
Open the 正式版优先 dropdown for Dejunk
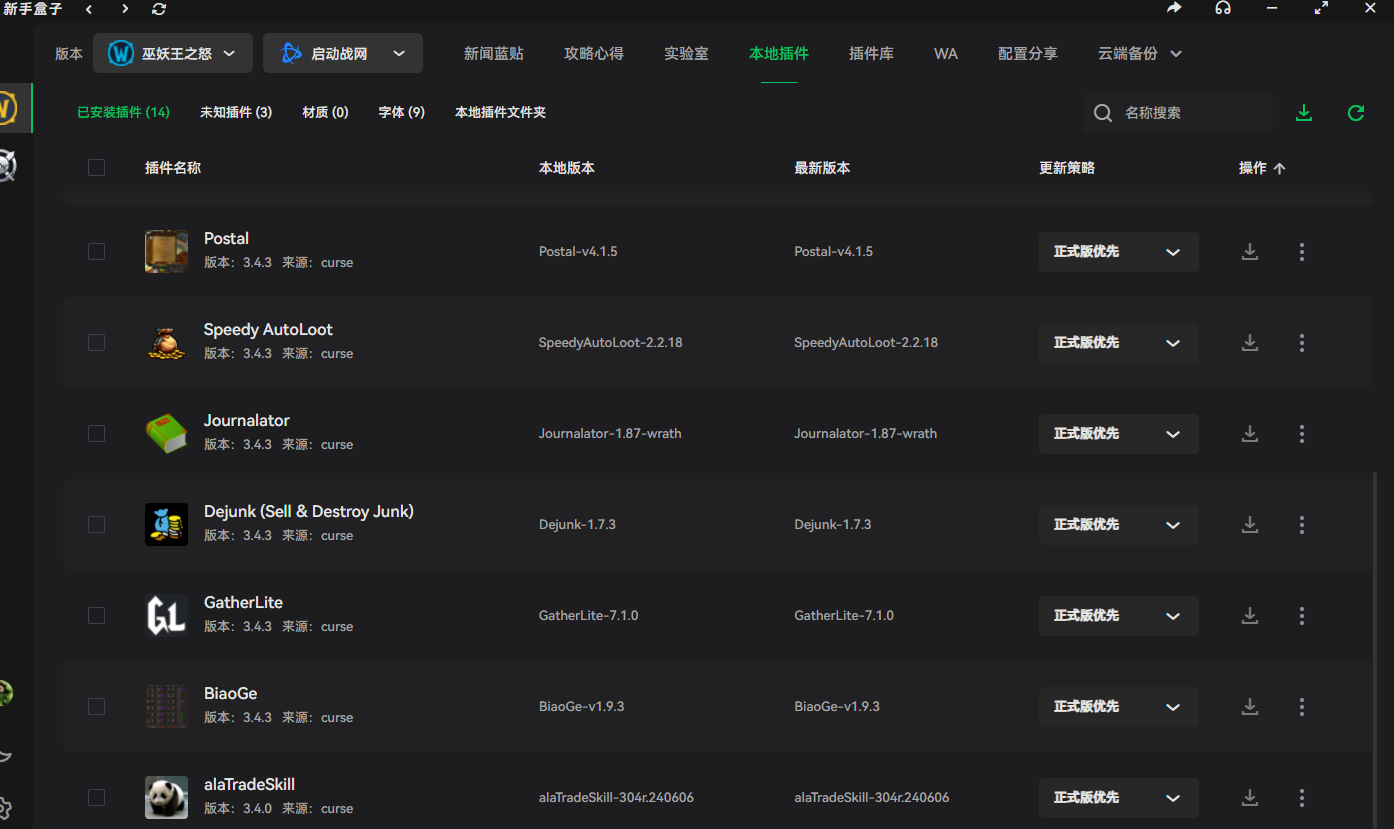[x=1118, y=525]
